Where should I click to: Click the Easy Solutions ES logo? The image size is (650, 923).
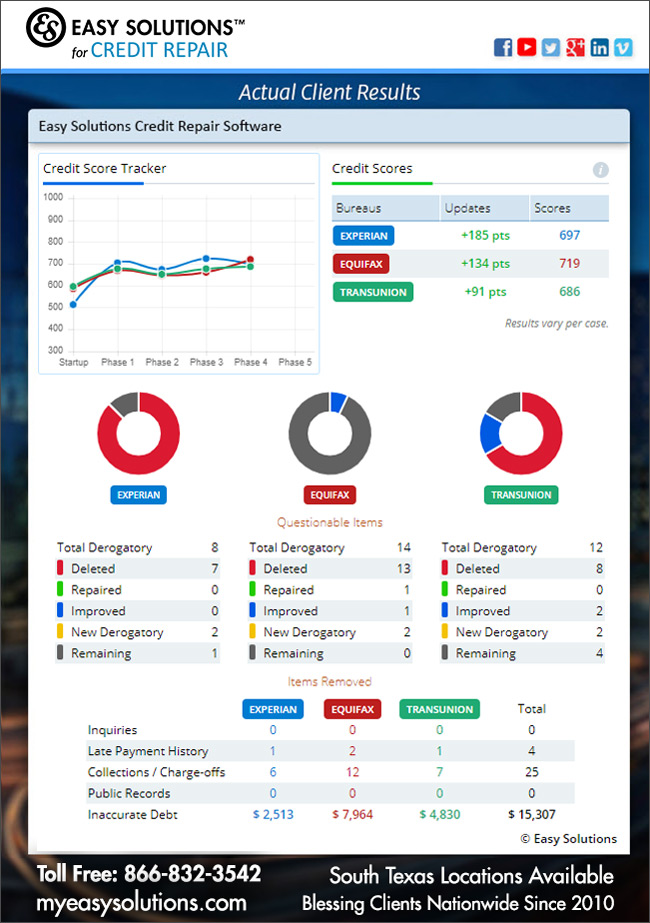tap(45, 27)
